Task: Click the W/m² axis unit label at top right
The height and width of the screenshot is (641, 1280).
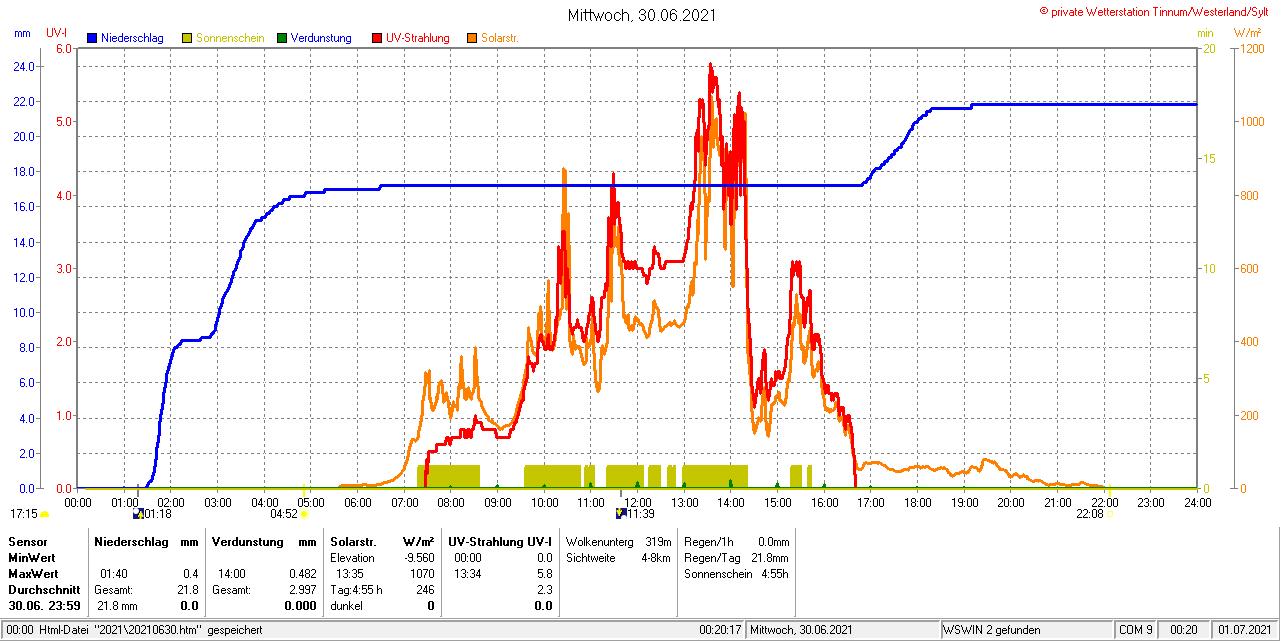Action: 1247,33
